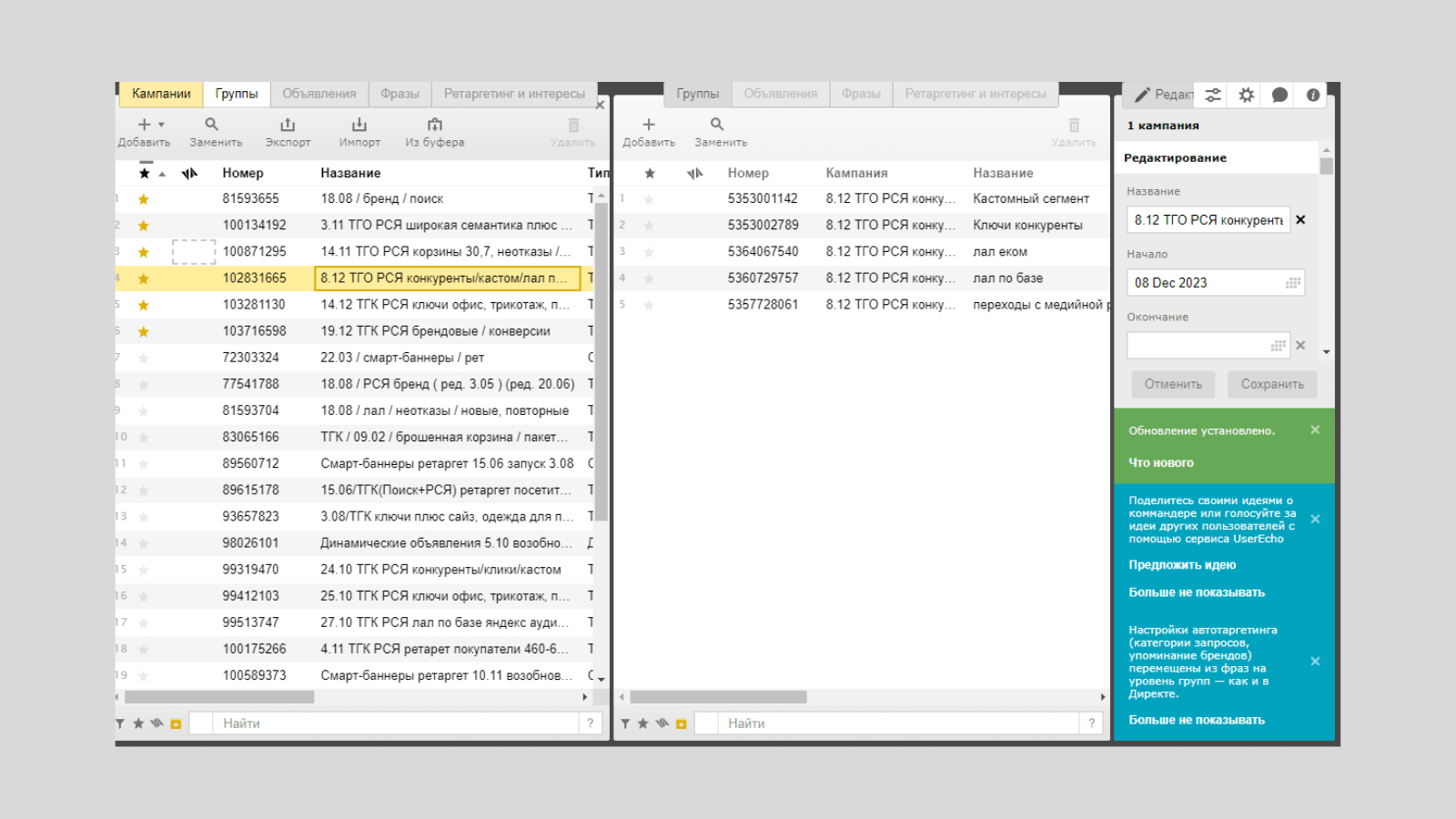Click the Название campaign name input
The image size is (1456, 819).
coord(1208,220)
